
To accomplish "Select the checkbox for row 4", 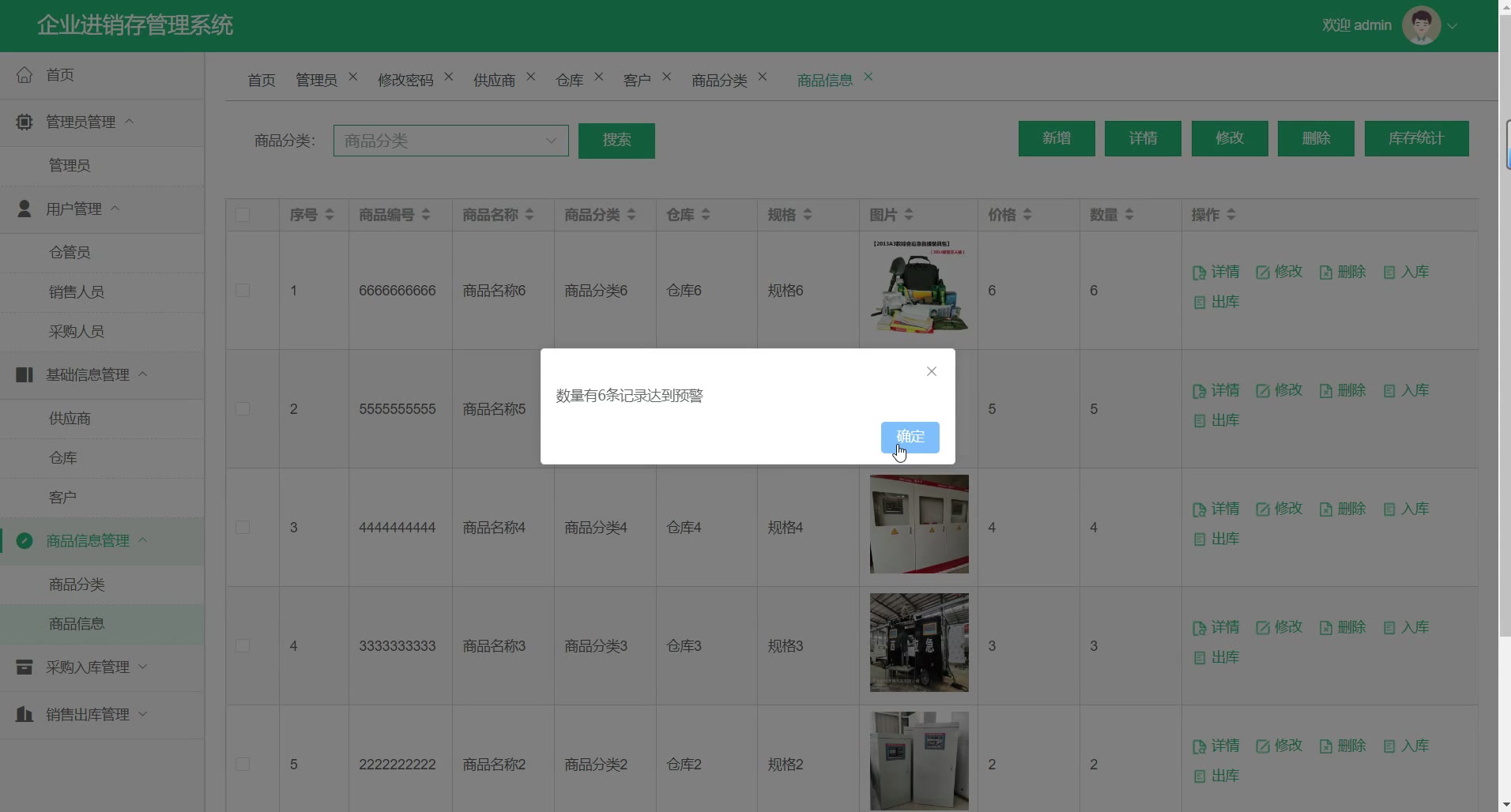I will 243,646.
